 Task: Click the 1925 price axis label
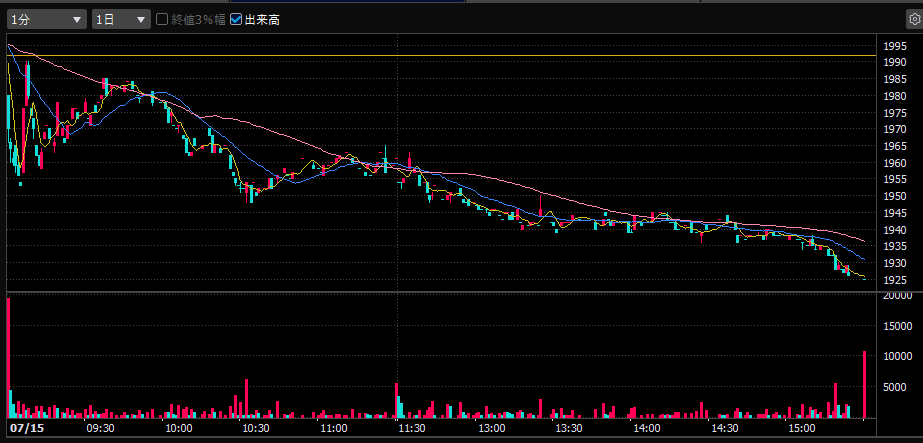tap(895, 279)
